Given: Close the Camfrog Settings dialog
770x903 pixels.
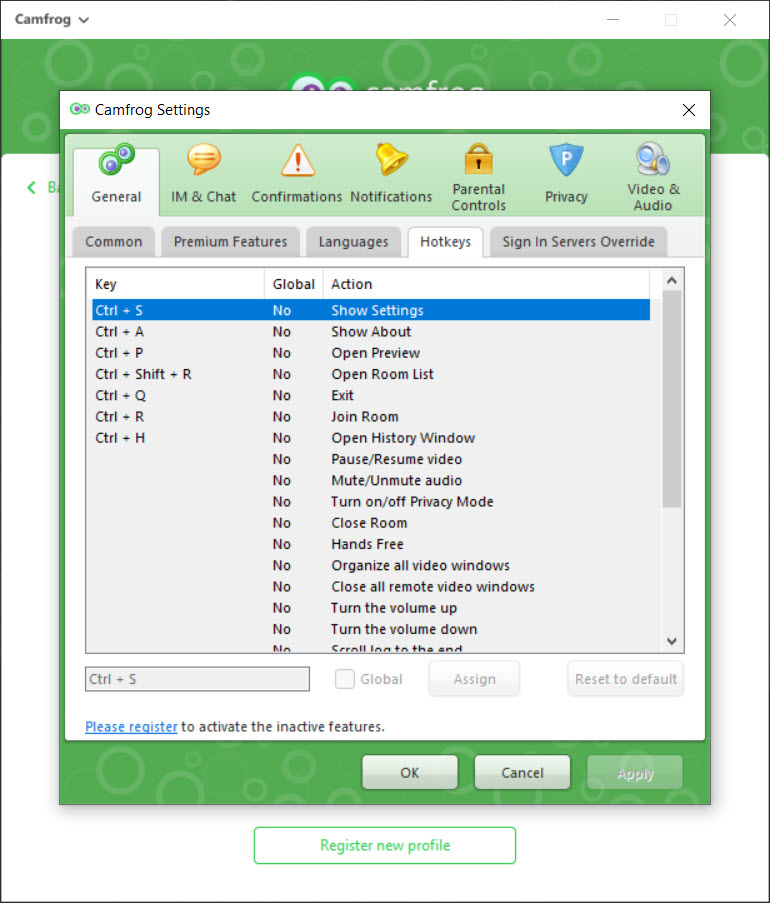Looking at the screenshot, I should 689,110.
